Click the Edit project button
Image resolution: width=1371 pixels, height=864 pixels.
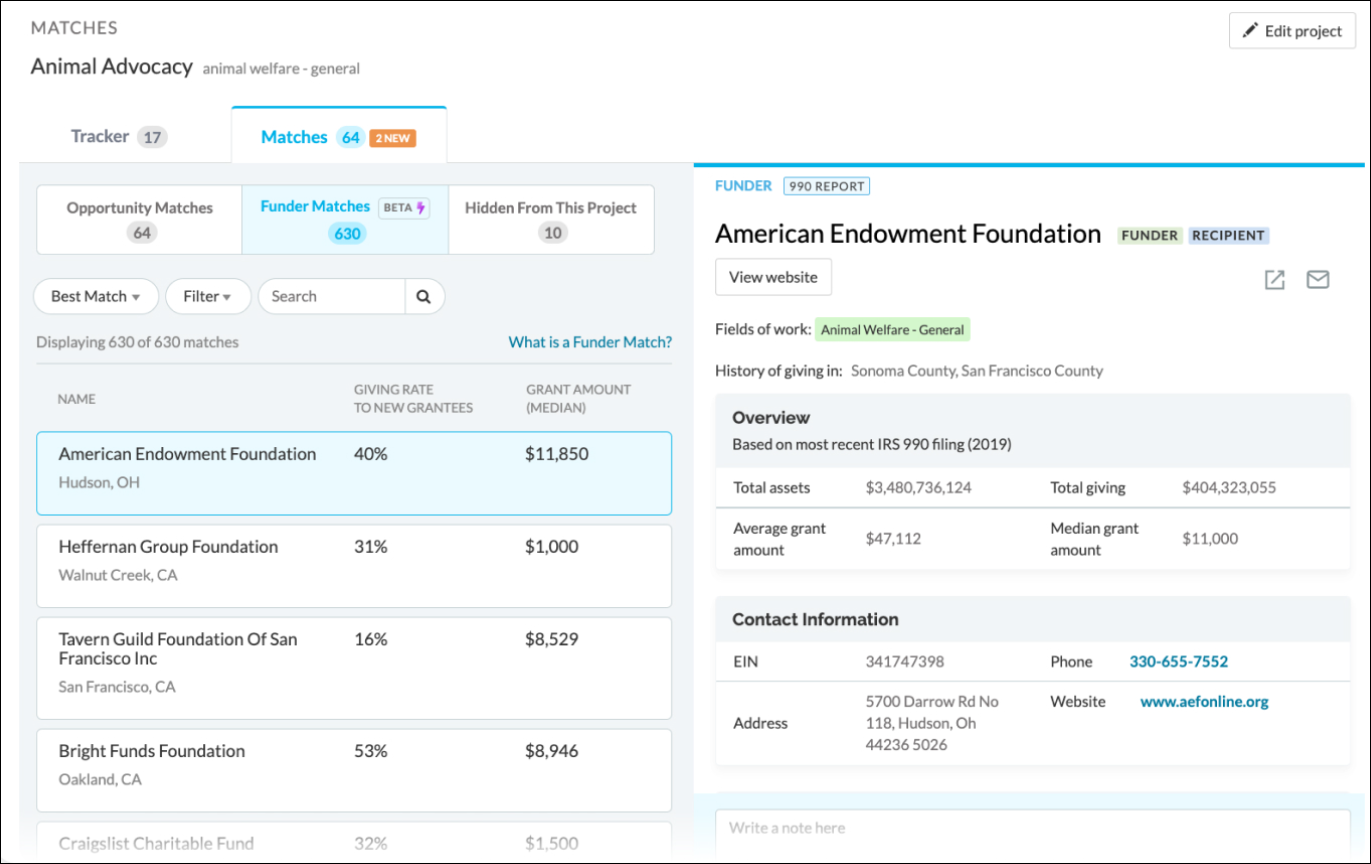point(1292,31)
